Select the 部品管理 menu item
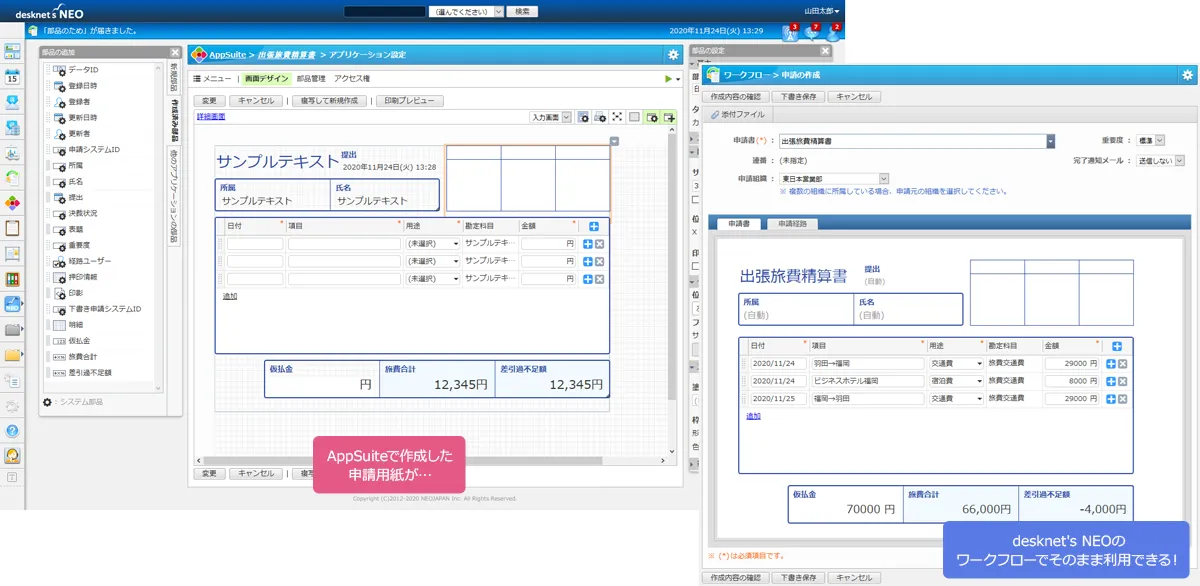The height and width of the screenshot is (586, 1200). [311, 78]
